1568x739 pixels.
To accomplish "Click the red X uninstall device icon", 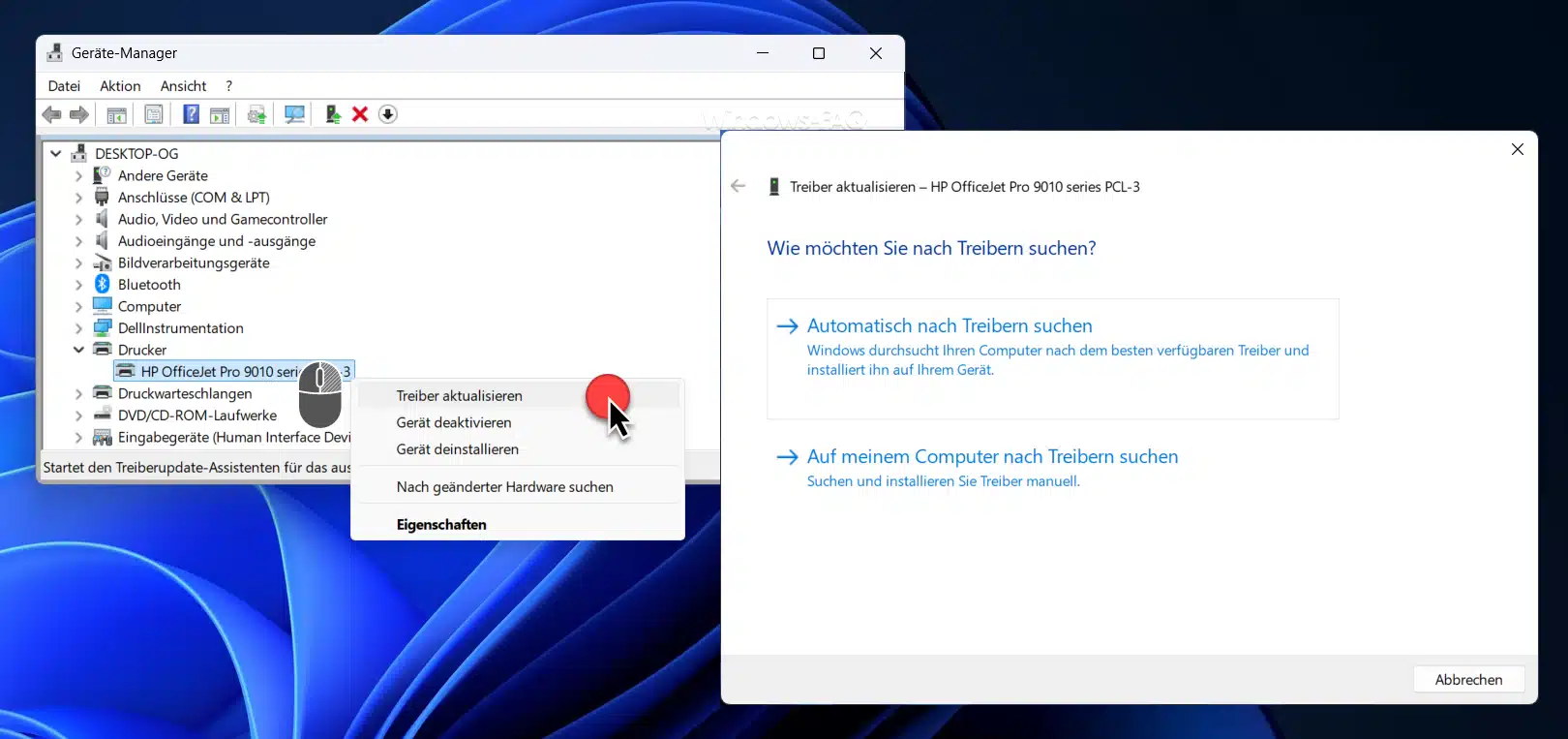I will coord(360,114).
